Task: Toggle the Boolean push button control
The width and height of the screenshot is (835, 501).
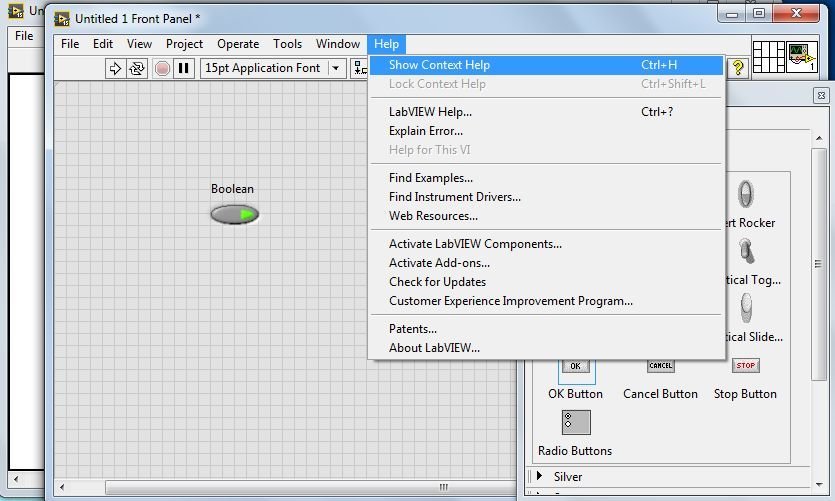Action: [234, 215]
